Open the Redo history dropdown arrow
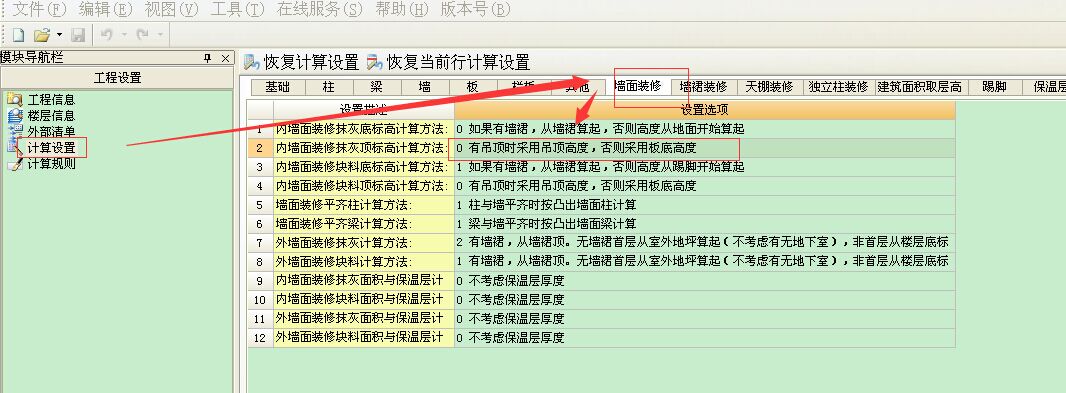The image size is (1066, 393). tap(159, 34)
